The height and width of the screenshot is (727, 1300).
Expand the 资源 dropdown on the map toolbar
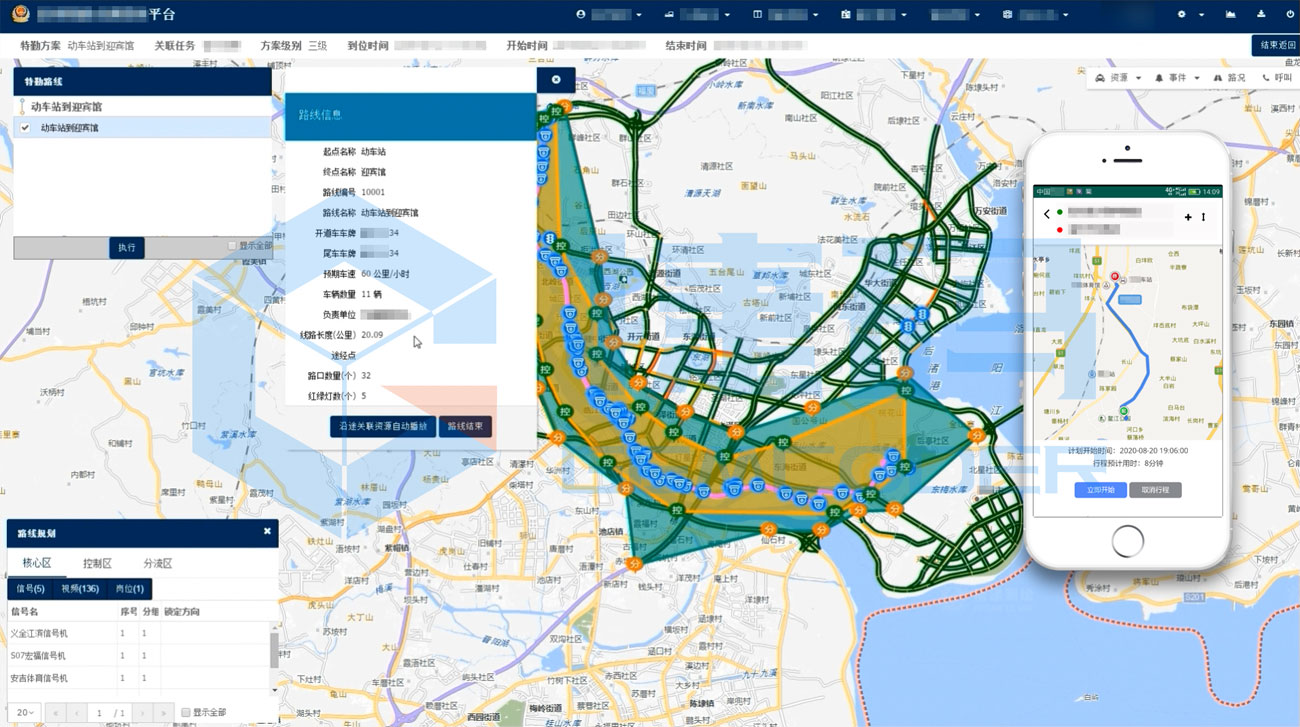[x=1118, y=78]
